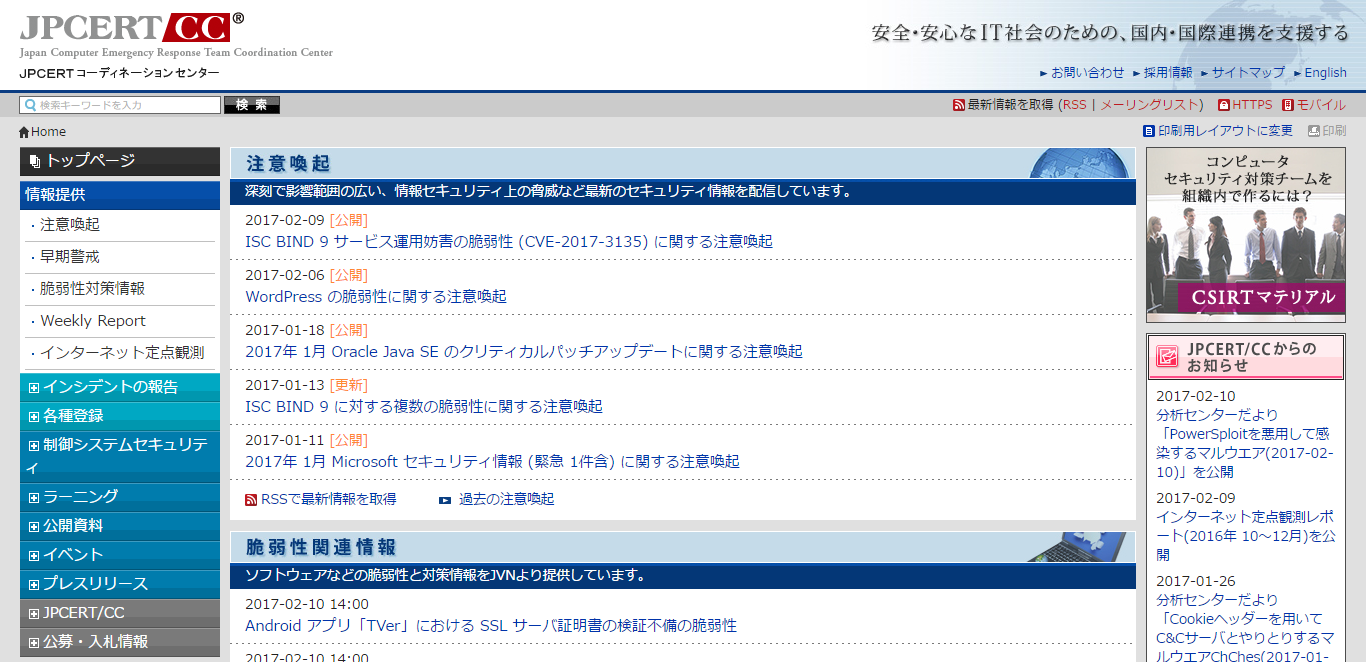Open the HTTPS text link
This screenshot has width=1366, height=662.
(x=1252, y=105)
